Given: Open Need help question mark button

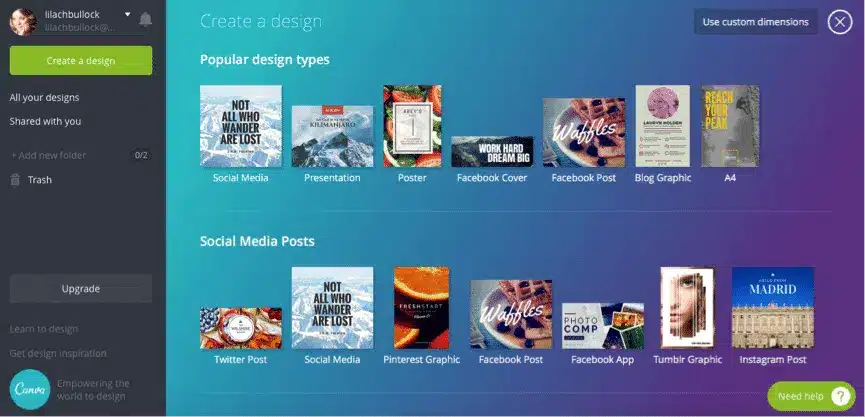Looking at the screenshot, I should click(x=840, y=396).
